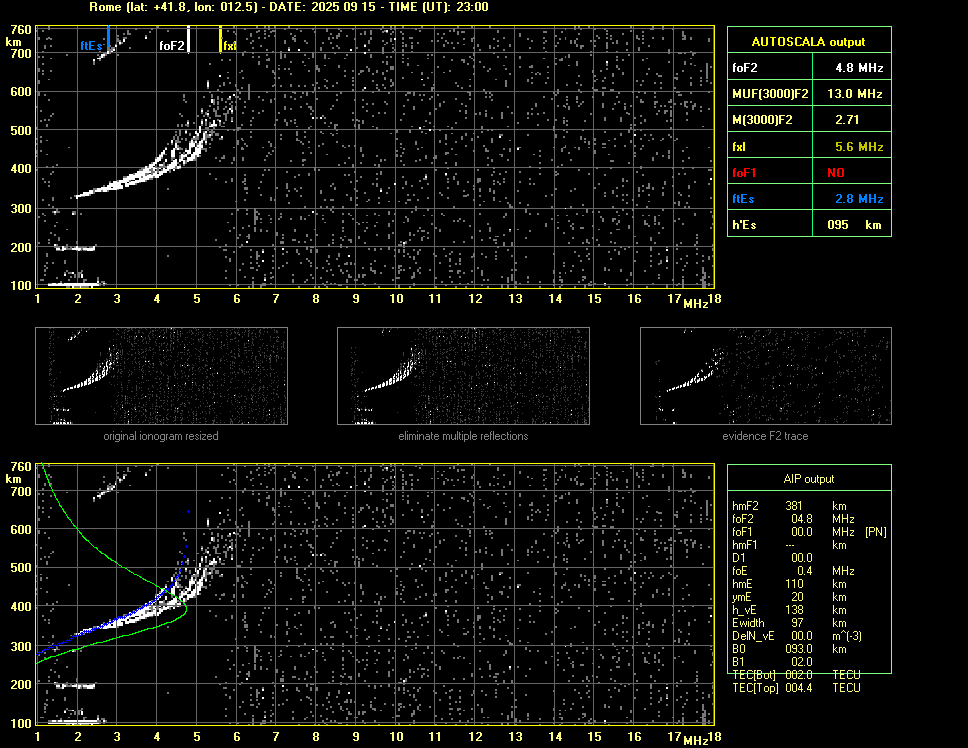Click the TEC[Top] value 004.4
Image resolution: width=968 pixels, height=748 pixels.
(x=799, y=688)
